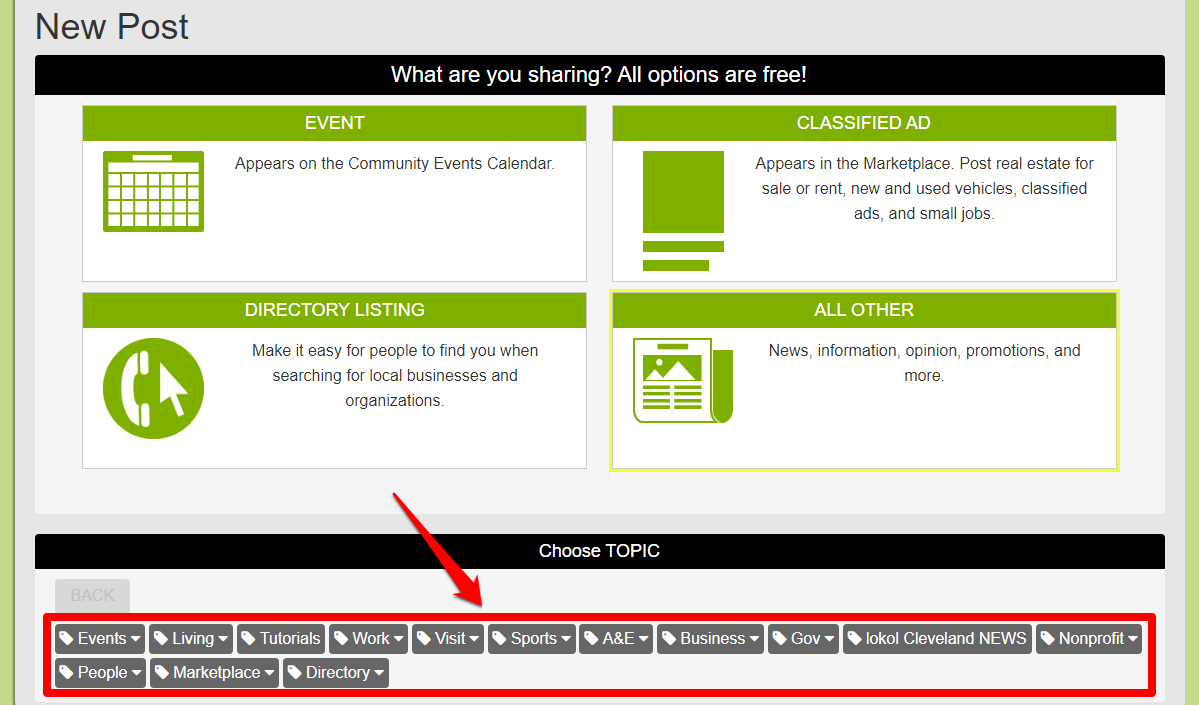The height and width of the screenshot is (705, 1199).
Task: Click the tag icon on Visit topic
Action: click(424, 638)
